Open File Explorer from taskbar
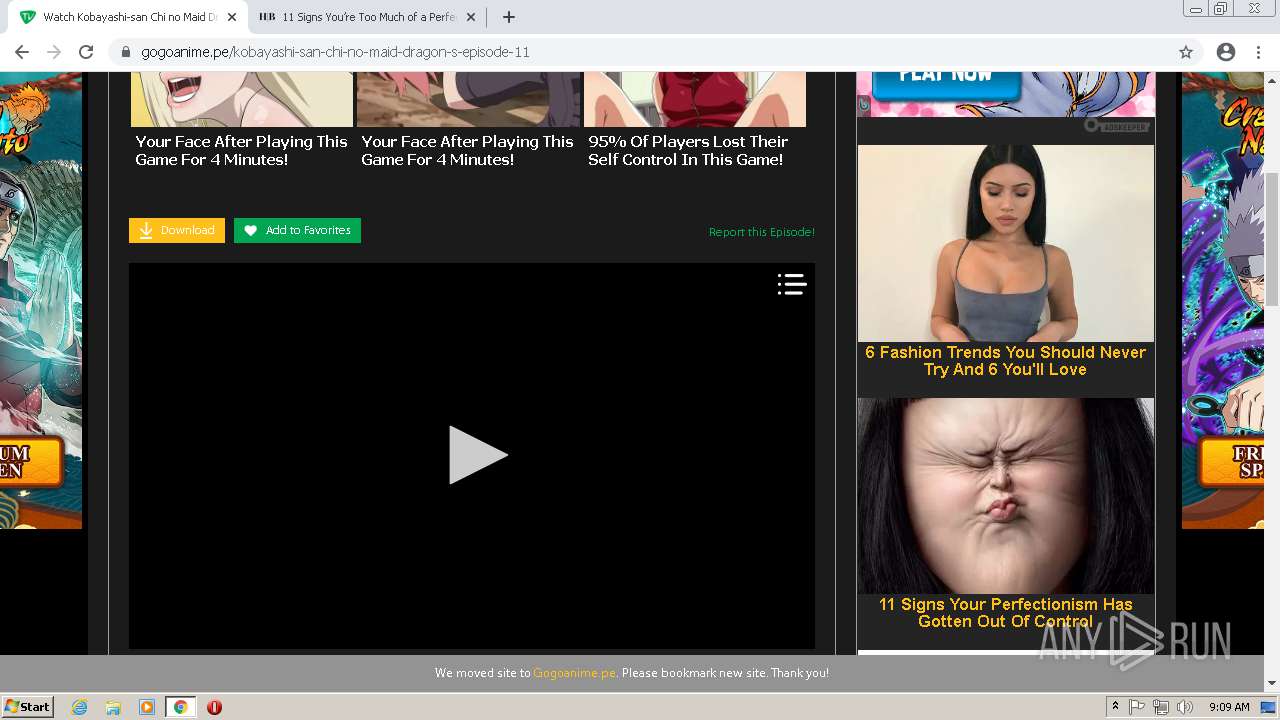This screenshot has width=1280, height=720. (113, 707)
